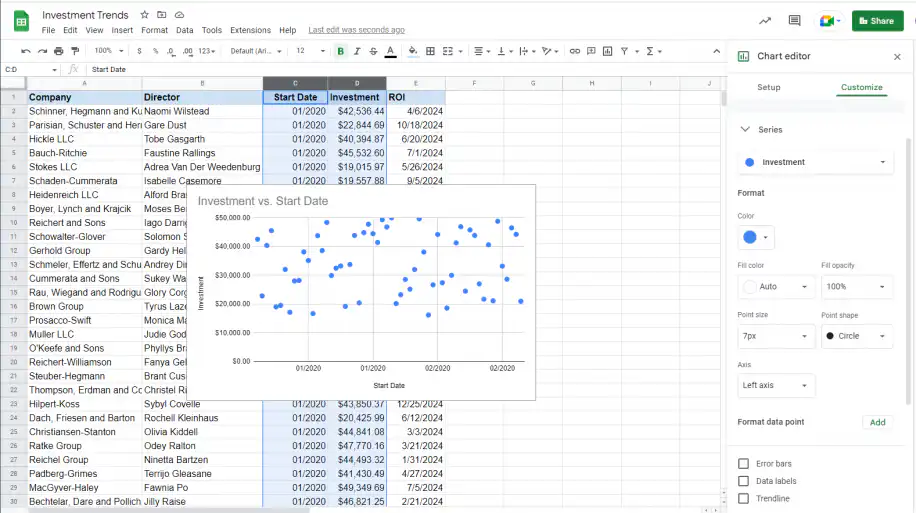Collapse the Series section
The height and width of the screenshot is (513, 916).
745,130
